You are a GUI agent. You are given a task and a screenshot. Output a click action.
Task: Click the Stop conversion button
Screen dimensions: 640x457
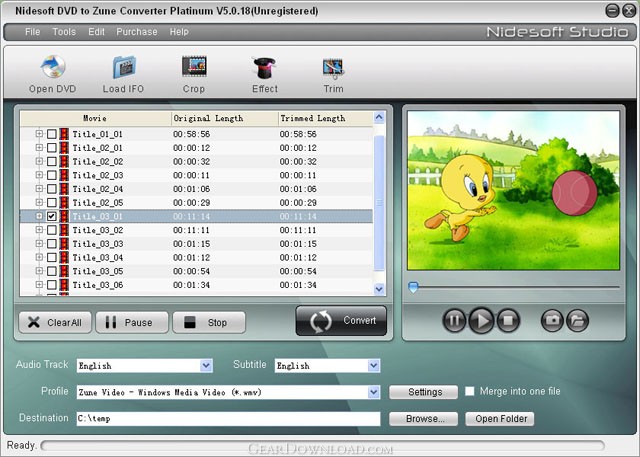tap(209, 322)
